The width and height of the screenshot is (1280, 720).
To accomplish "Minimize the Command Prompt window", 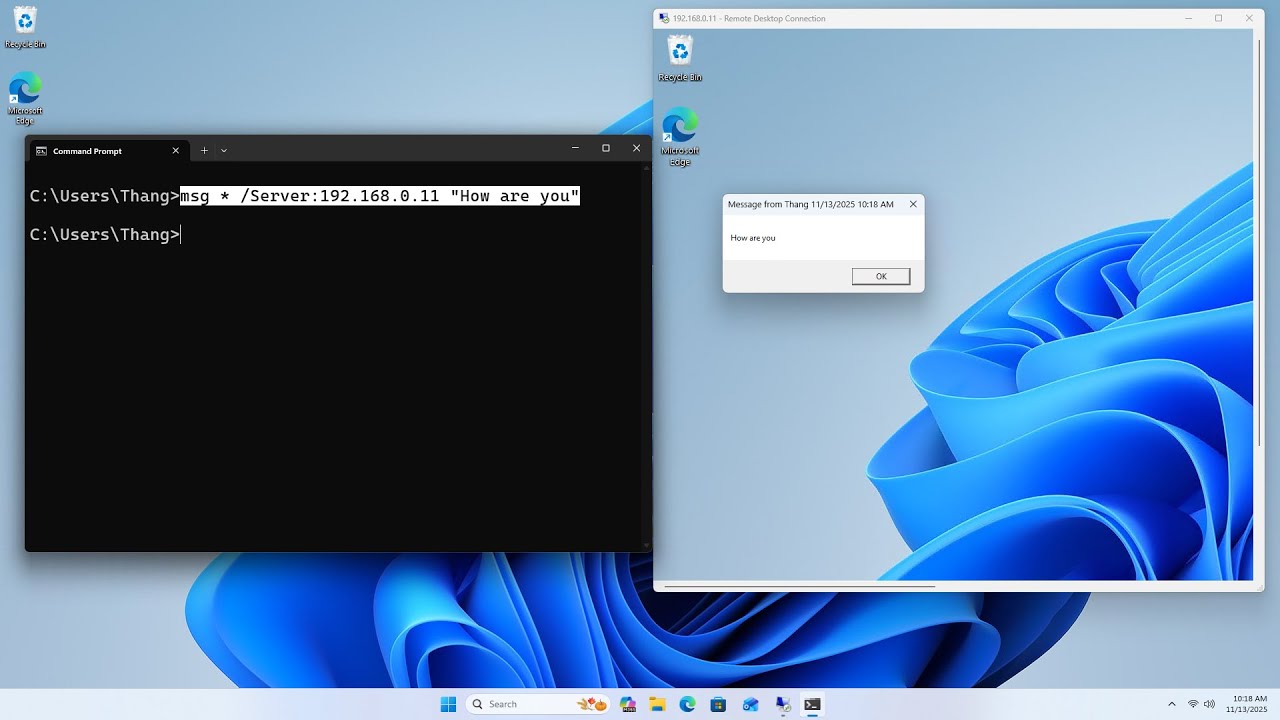I will point(575,148).
